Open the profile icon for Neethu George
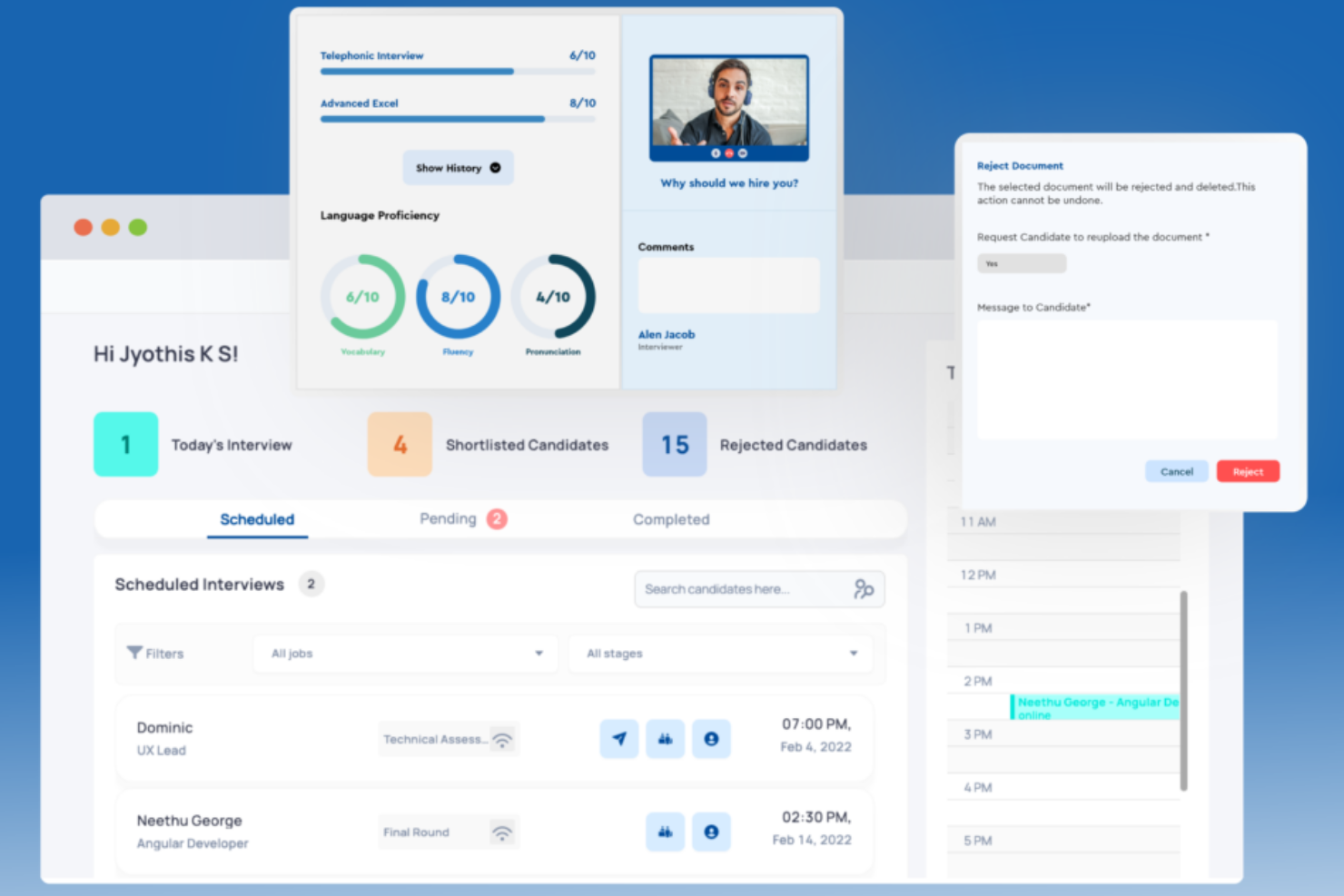The height and width of the screenshot is (896, 1344). pos(711,832)
